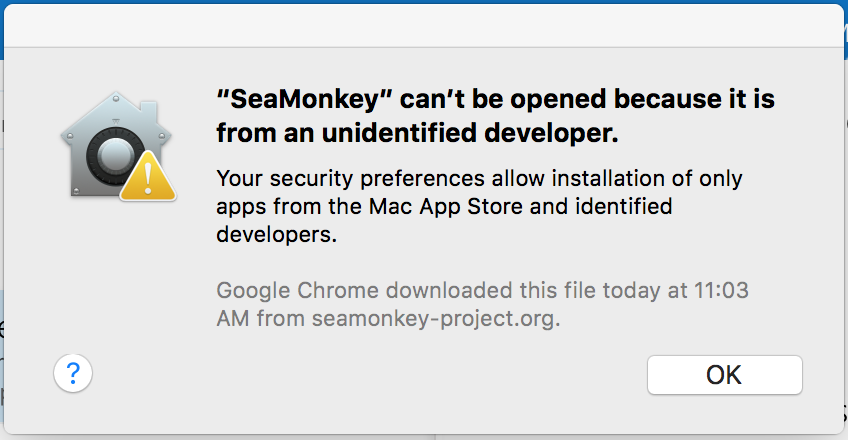This screenshot has width=848, height=440.
Task: Click the OK button
Action: (725, 375)
